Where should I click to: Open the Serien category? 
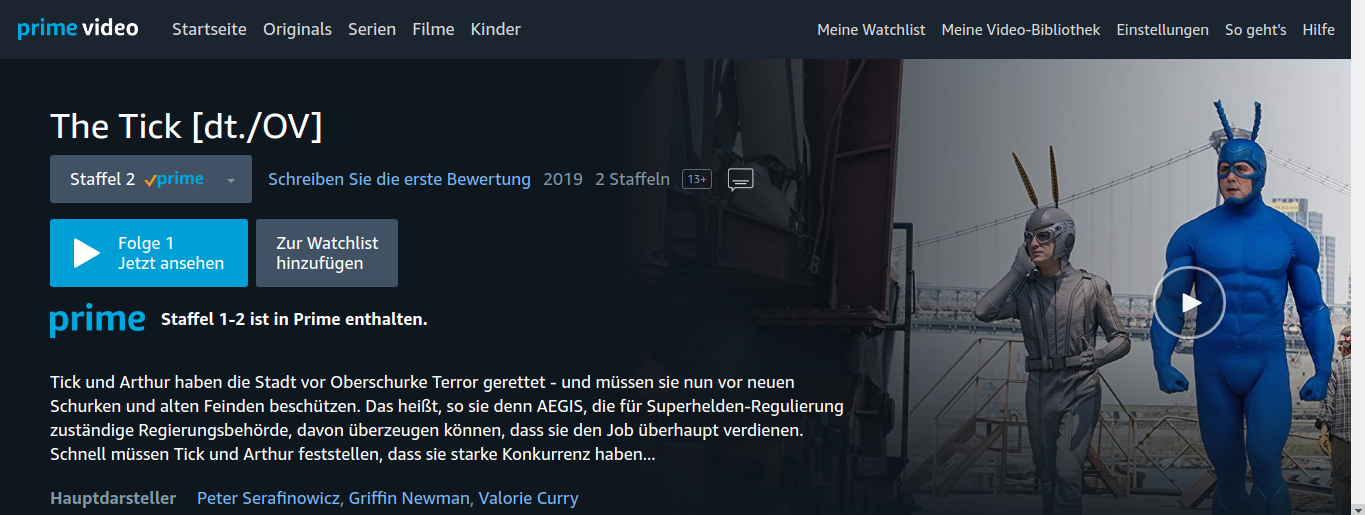[x=372, y=29]
